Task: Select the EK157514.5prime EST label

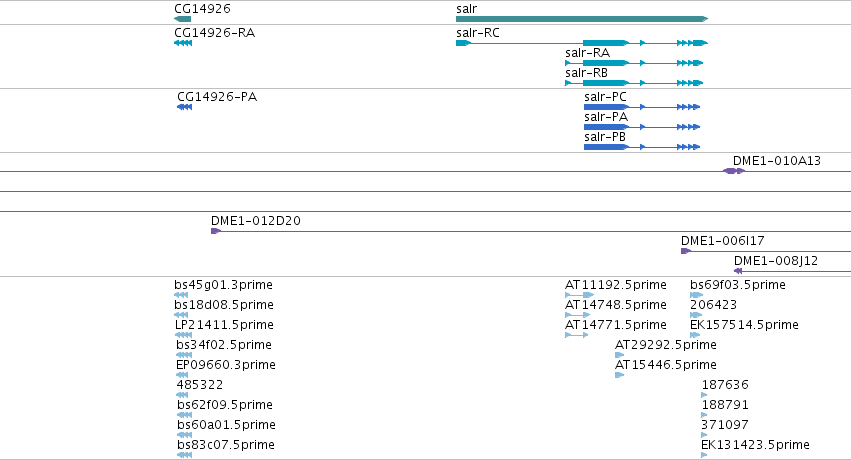Action: coord(744,325)
